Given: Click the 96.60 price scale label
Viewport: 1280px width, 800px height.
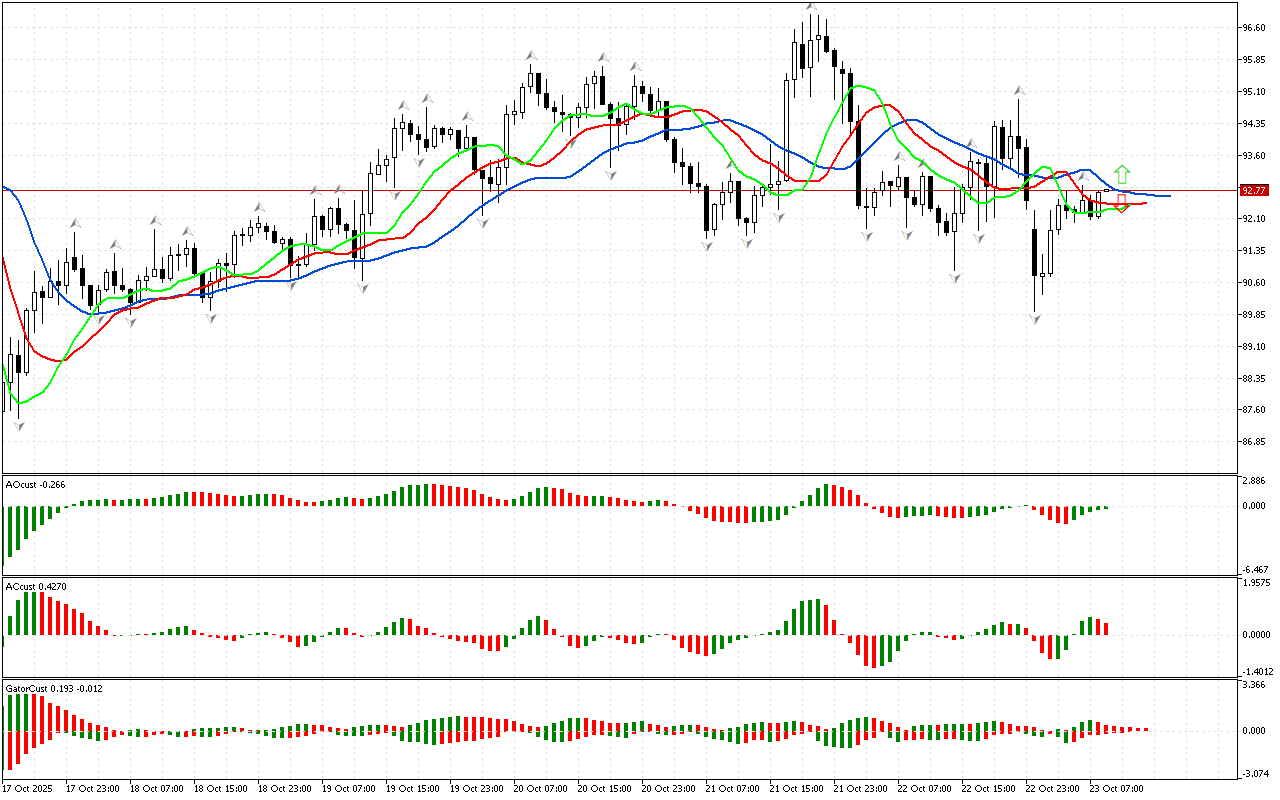Looking at the screenshot, I should [x=1253, y=28].
